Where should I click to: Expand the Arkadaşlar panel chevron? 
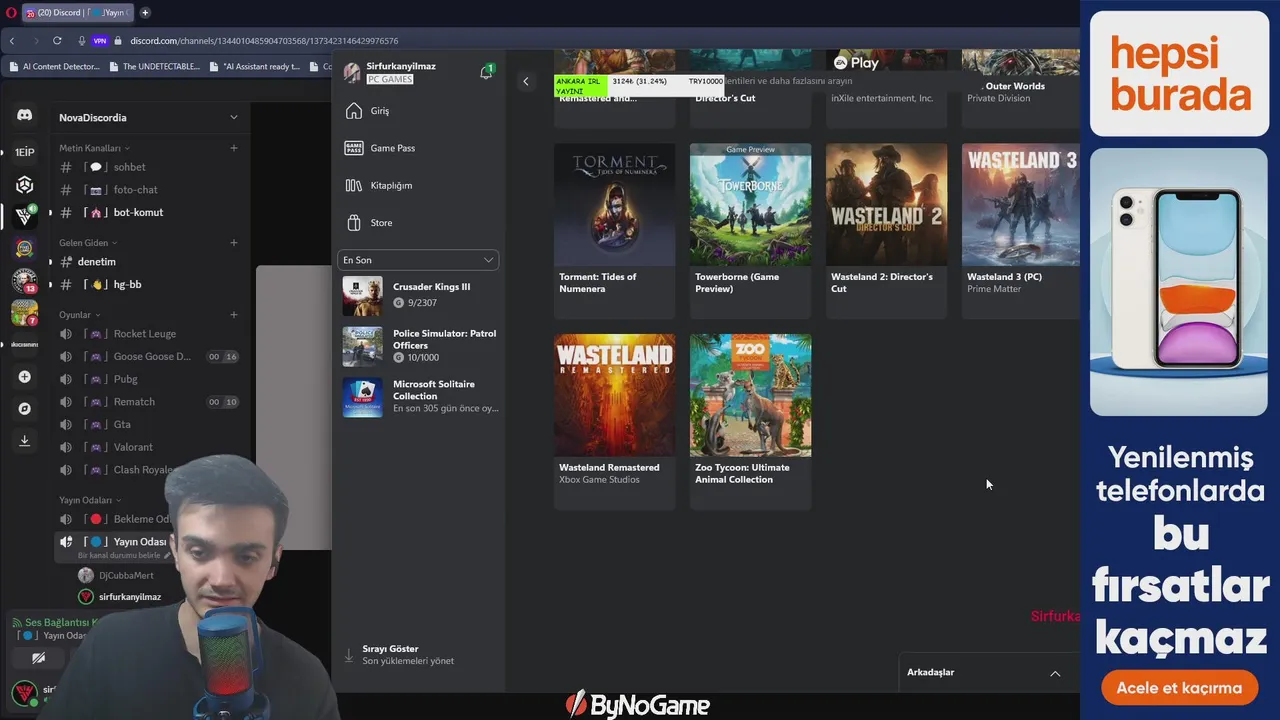click(1055, 673)
